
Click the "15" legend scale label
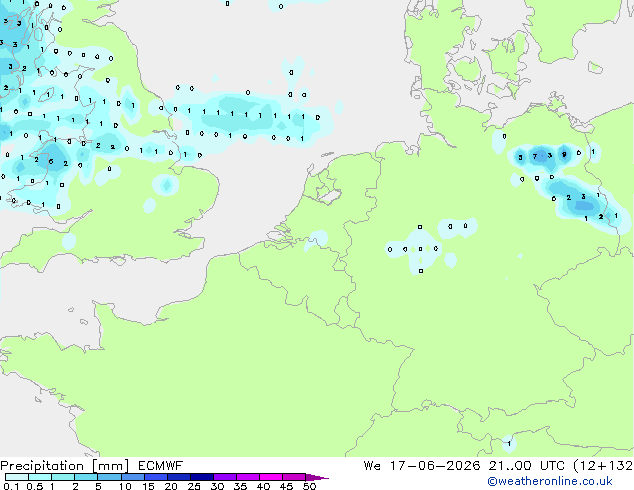coord(148,486)
